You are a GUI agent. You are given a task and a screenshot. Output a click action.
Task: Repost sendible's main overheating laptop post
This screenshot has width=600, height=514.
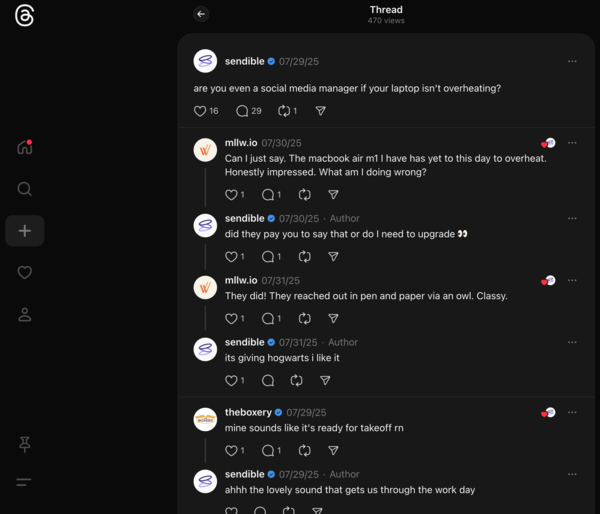point(284,111)
